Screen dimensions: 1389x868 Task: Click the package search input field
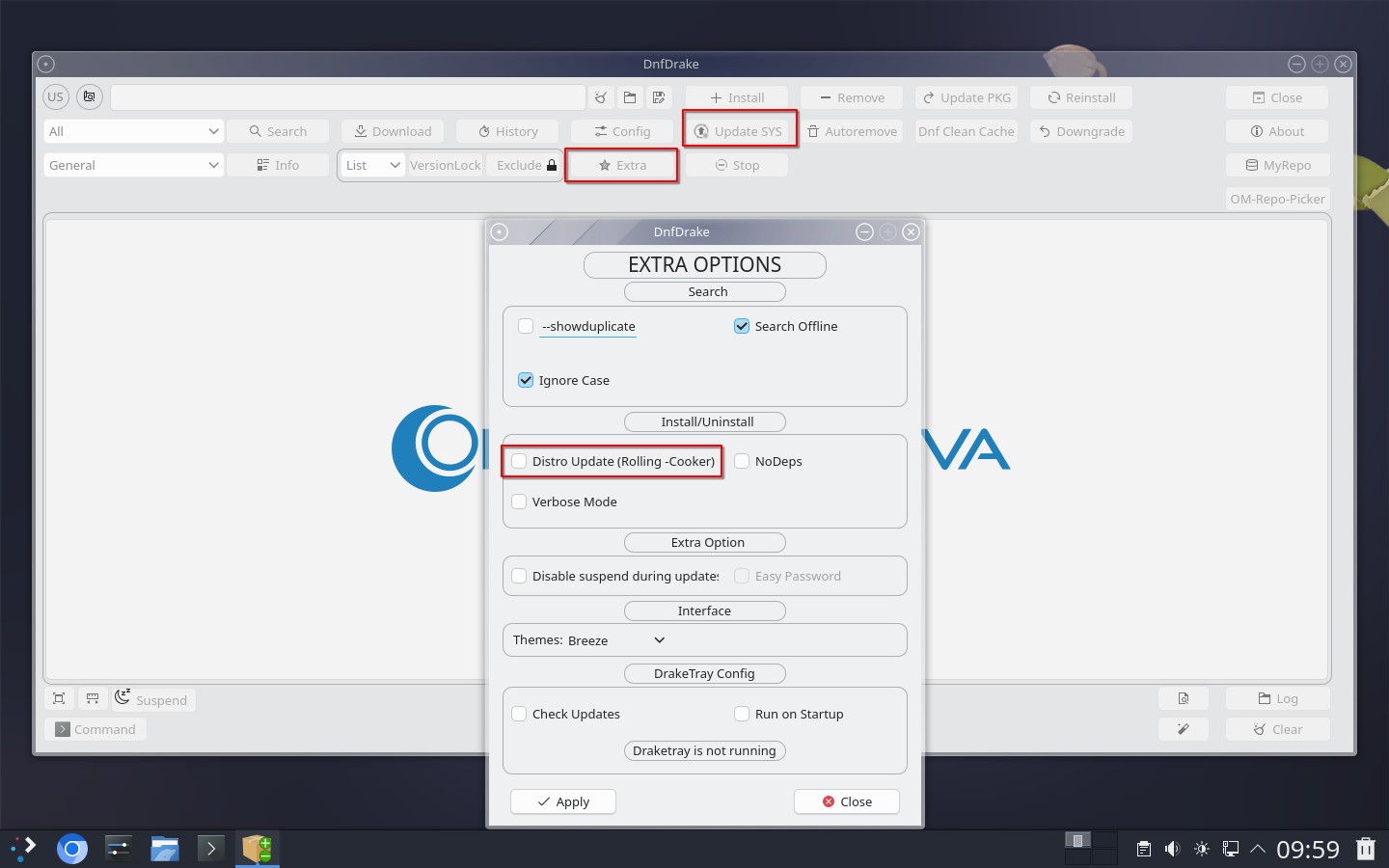[x=348, y=97]
